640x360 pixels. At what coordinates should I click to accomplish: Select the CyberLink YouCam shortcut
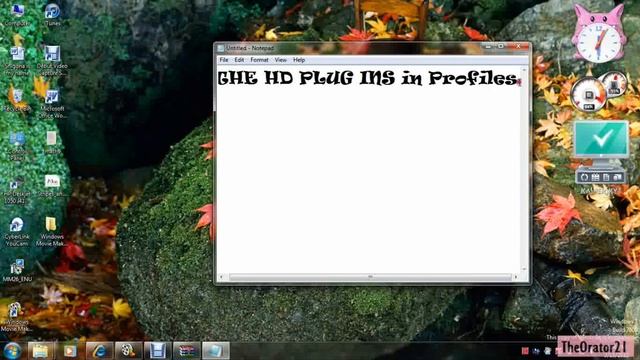click(x=17, y=232)
